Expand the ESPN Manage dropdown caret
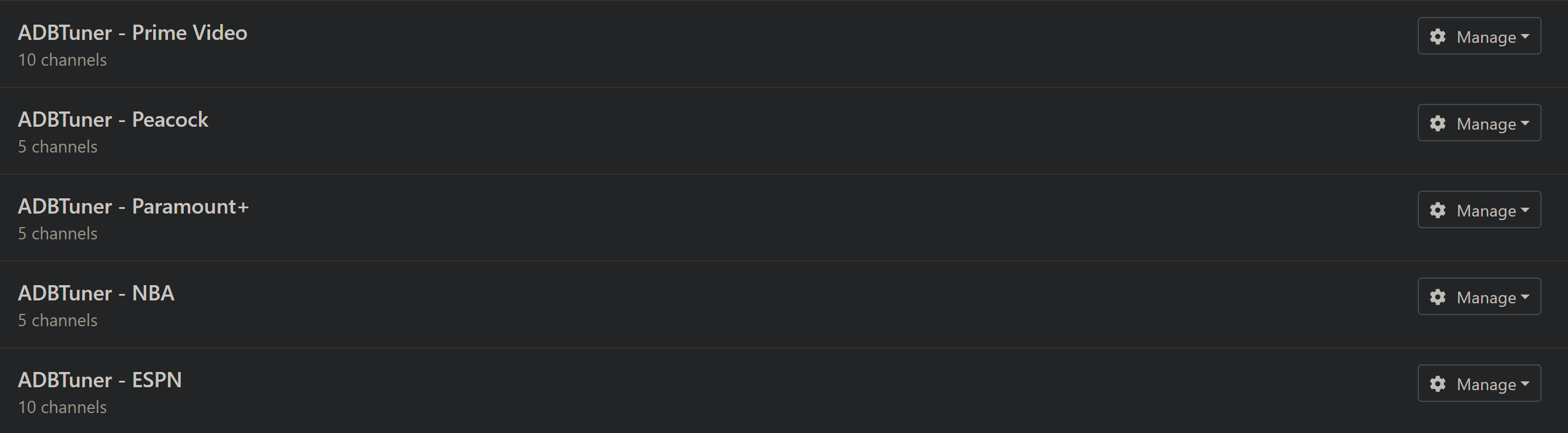The width and height of the screenshot is (1568, 433). point(1525,384)
